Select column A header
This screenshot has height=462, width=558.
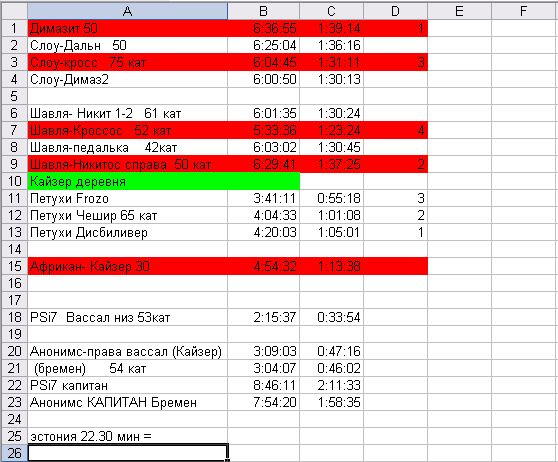127,11
